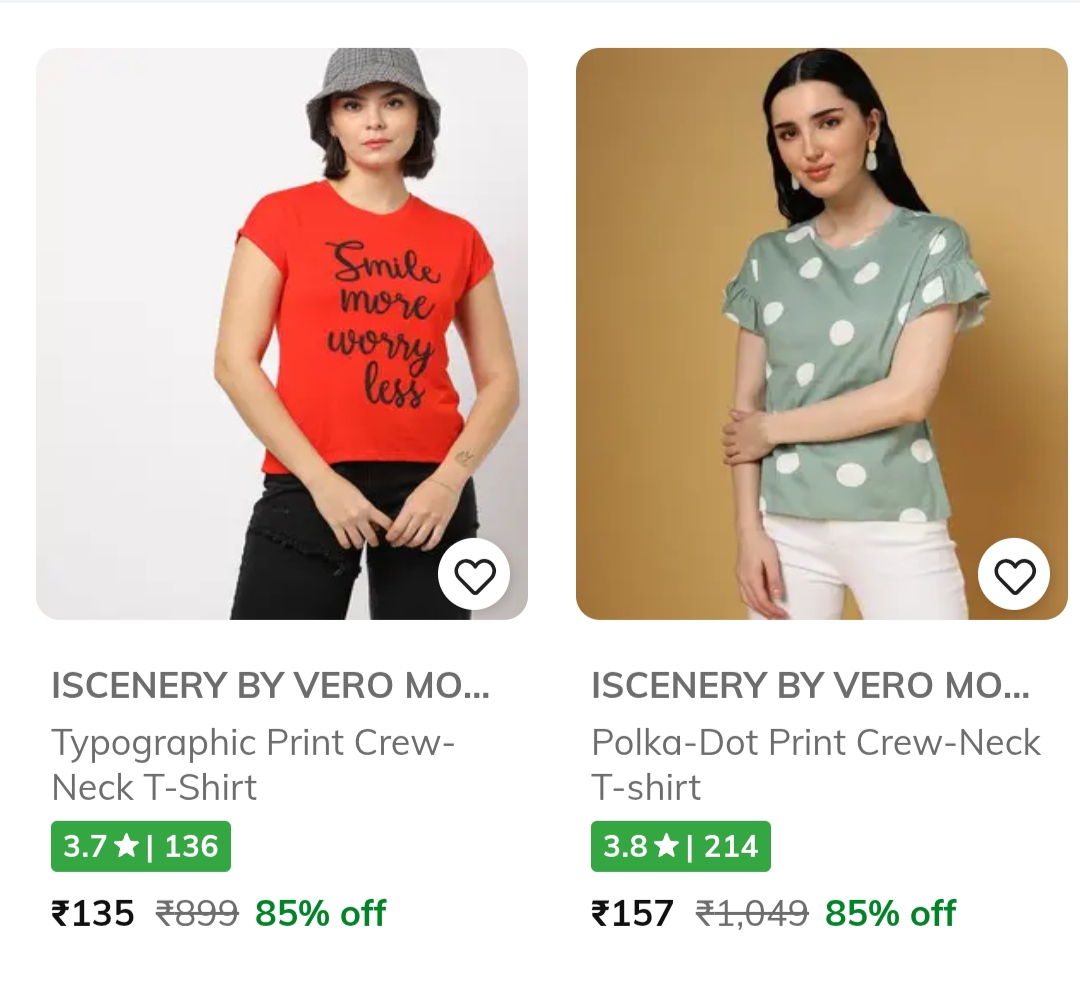Image resolution: width=1080 pixels, height=983 pixels.
Task: Wishlist the red Typographic Print T-Shirt
Action: pos(474,575)
